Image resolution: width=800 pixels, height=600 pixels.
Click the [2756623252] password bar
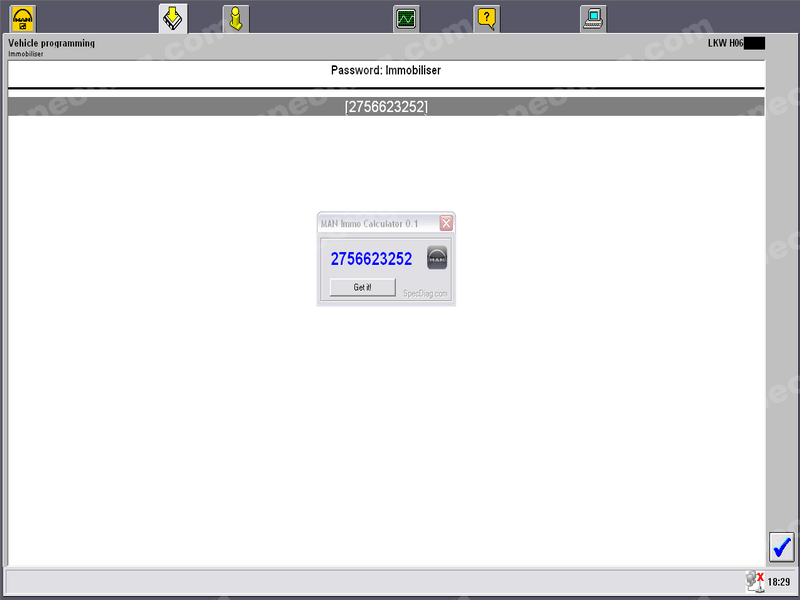[386, 107]
